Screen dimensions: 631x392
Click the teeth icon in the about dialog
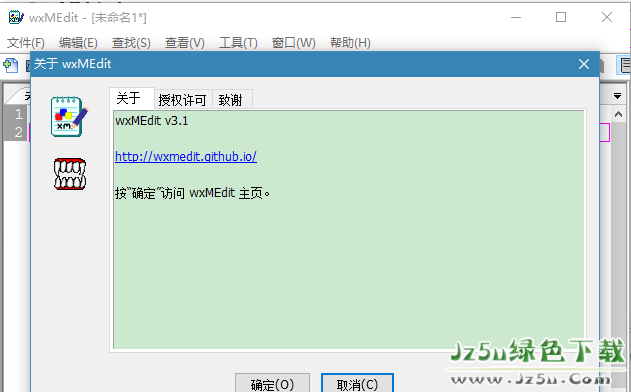(x=70, y=174)
